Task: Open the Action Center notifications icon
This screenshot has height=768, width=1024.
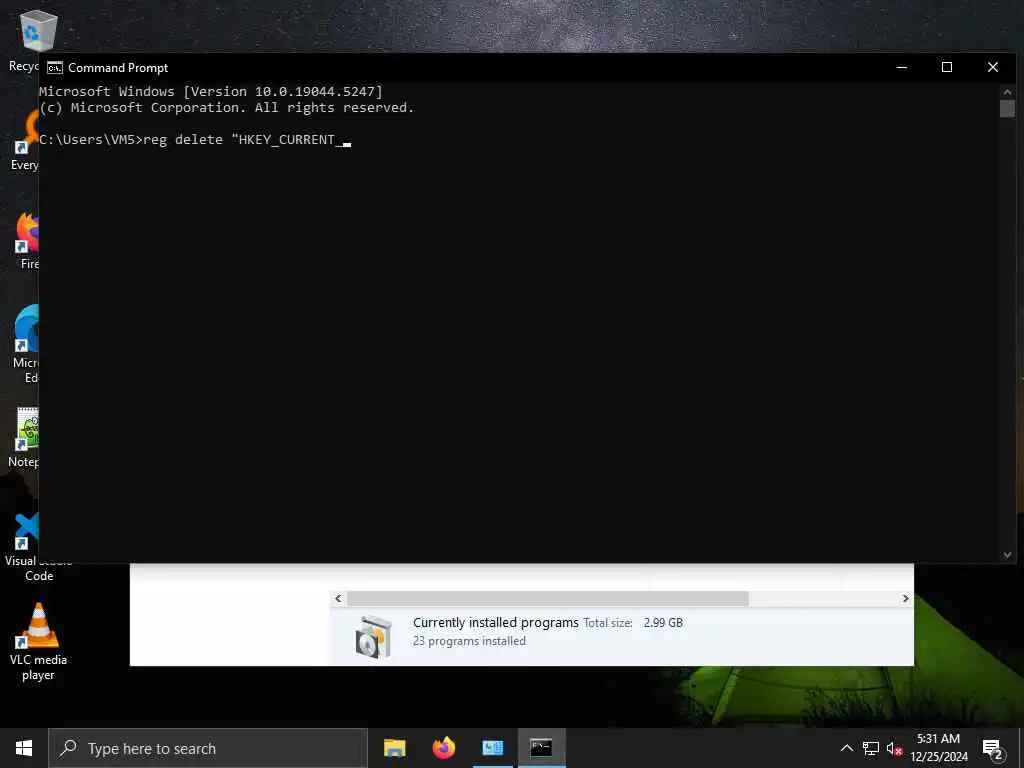Action: pos(993,749)
